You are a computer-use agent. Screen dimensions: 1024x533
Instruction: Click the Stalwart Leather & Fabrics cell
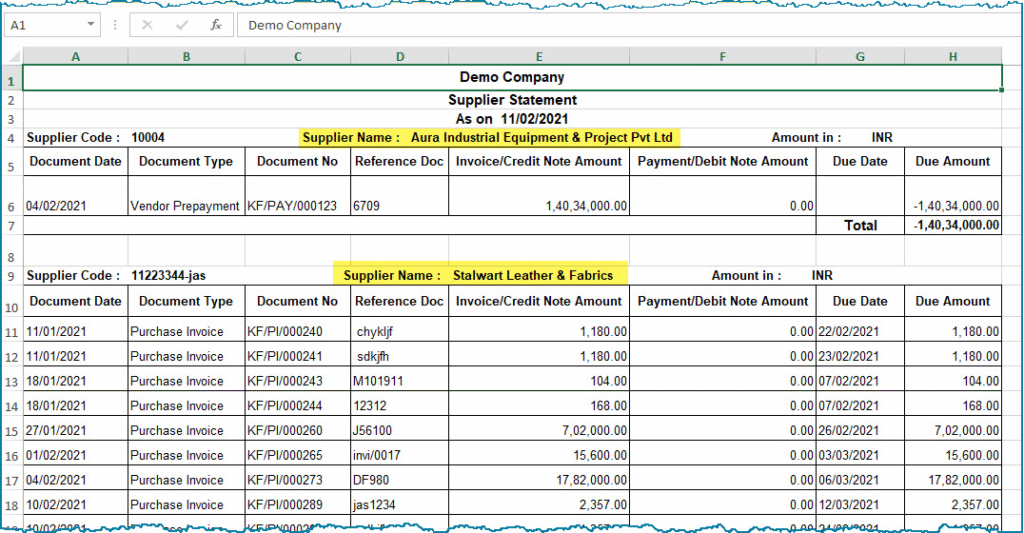(x=480, y=275)
